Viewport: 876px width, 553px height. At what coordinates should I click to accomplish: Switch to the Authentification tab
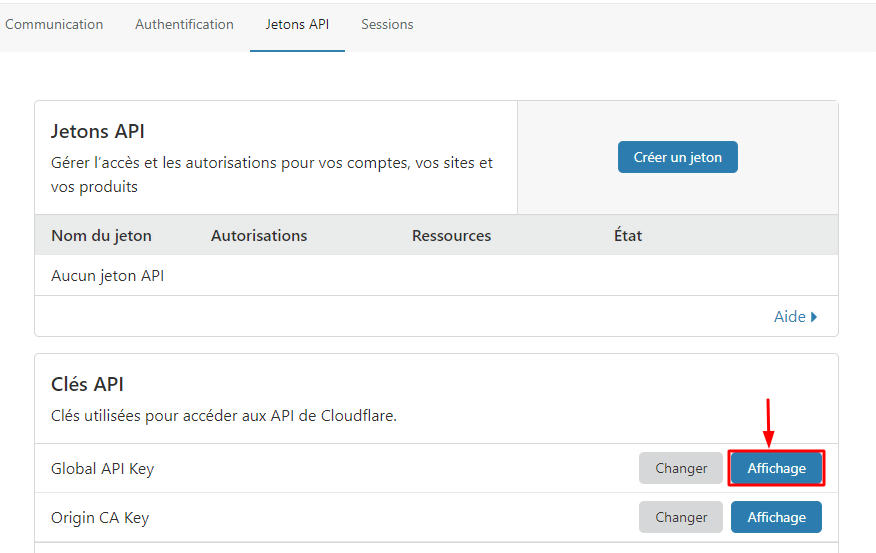tap(184, 24)
